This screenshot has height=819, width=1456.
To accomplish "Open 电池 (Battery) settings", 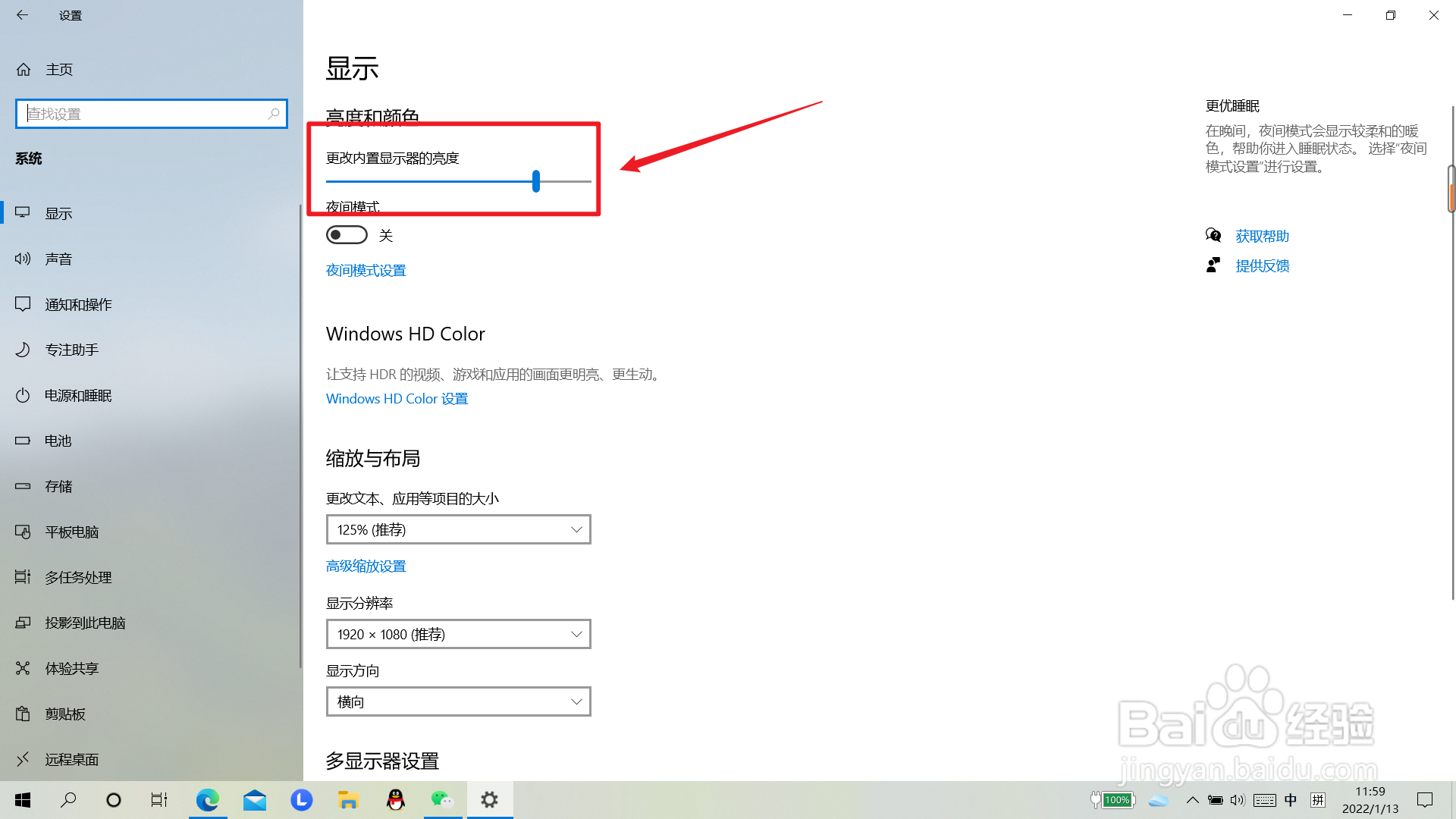I will [58, 441].
